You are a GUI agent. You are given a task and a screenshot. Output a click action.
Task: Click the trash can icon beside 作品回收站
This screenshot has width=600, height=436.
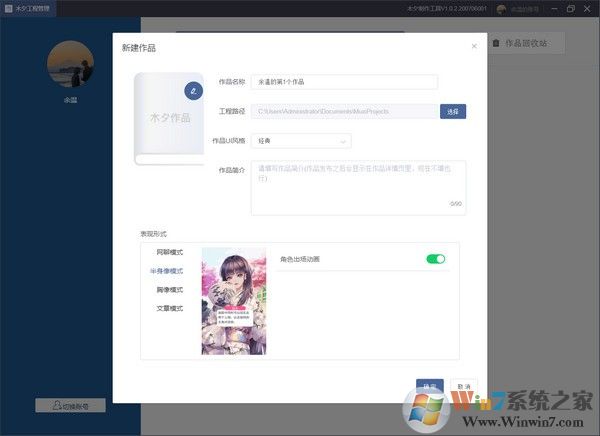(496, 43)
